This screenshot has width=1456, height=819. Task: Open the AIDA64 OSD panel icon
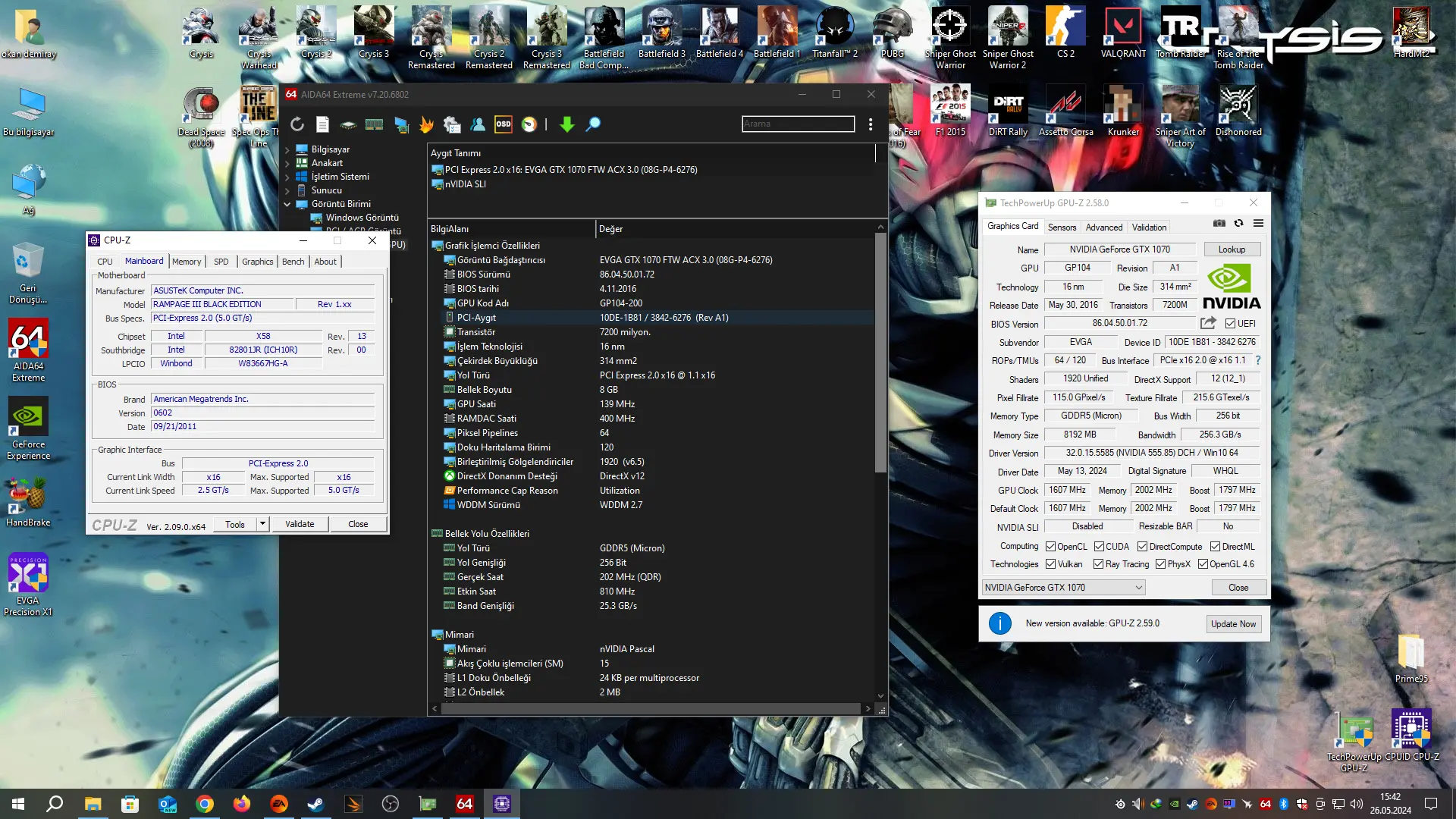pyautogui.click(x=504, y=124)
